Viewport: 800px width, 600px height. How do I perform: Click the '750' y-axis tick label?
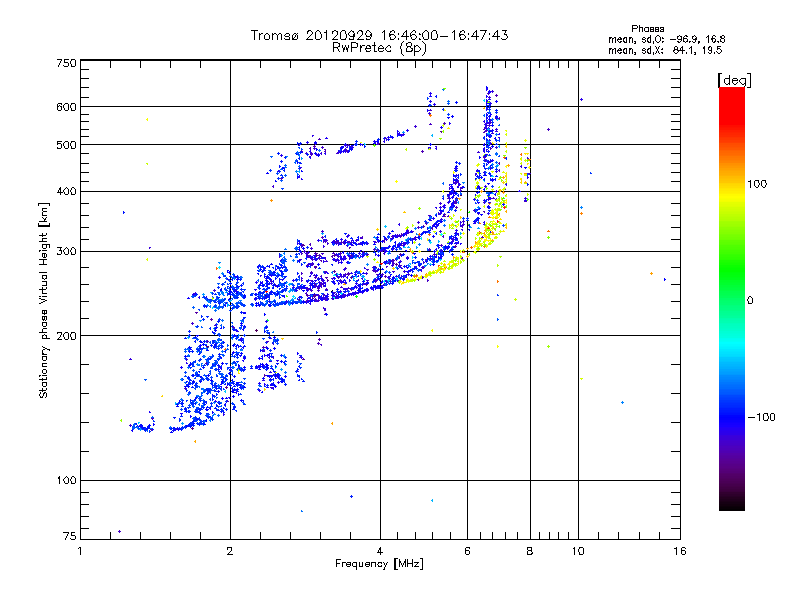coord(67,63)
